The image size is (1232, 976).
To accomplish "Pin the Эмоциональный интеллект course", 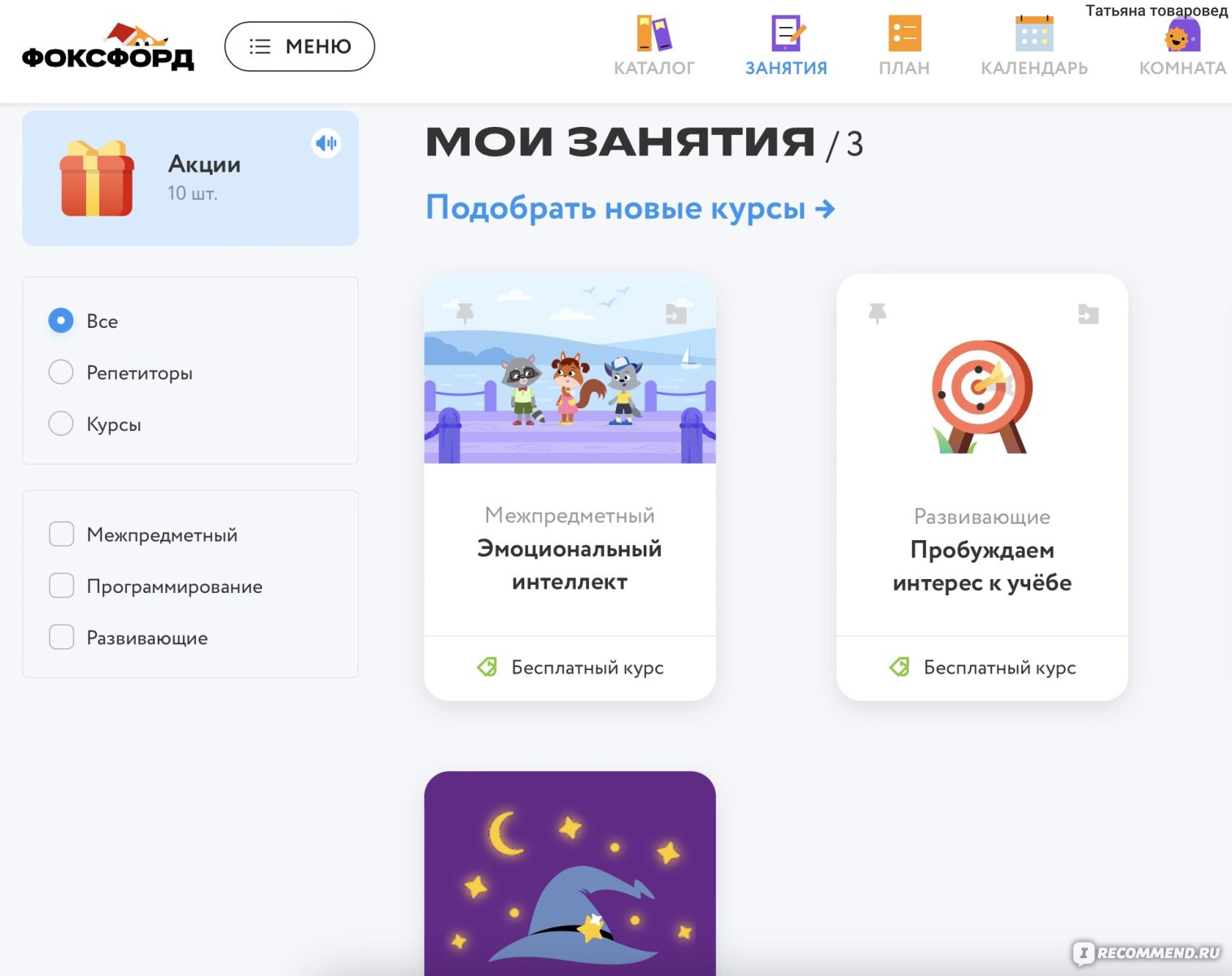I will point(465,313).
